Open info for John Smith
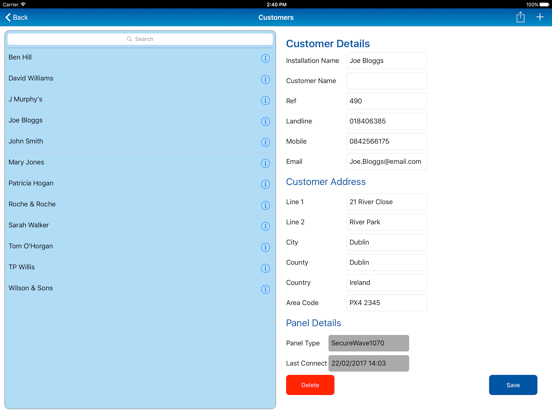This screenshot has width=552, height=414. [x=265, y=142]
